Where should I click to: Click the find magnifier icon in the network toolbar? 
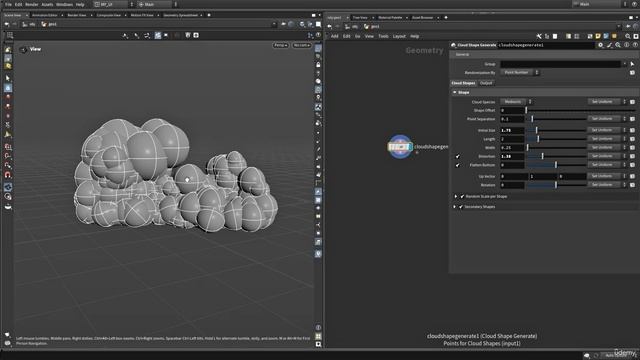(x=628, y=36)
